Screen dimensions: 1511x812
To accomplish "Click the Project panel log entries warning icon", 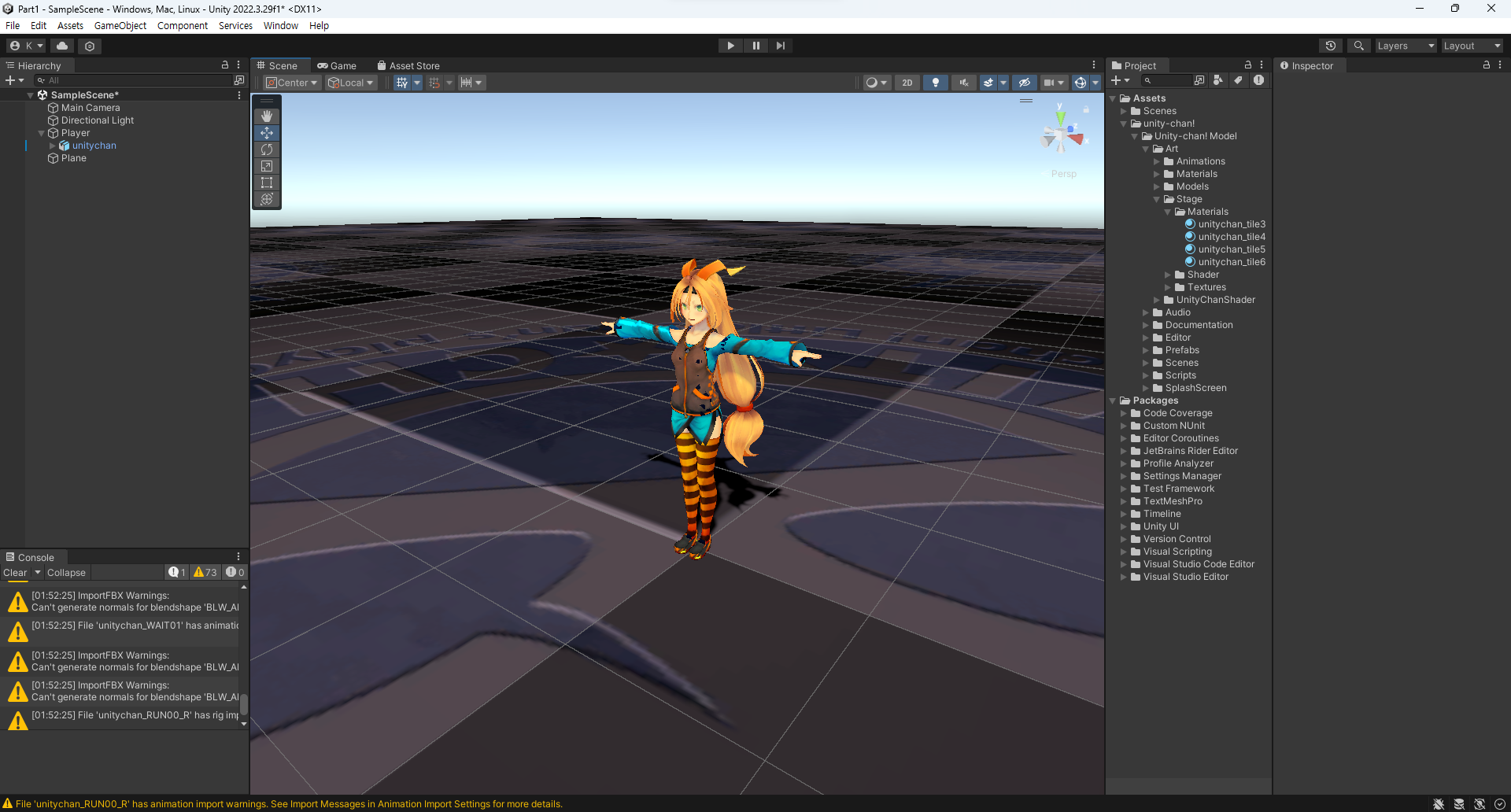I will pyautogui.click(x=1258, y=80).
